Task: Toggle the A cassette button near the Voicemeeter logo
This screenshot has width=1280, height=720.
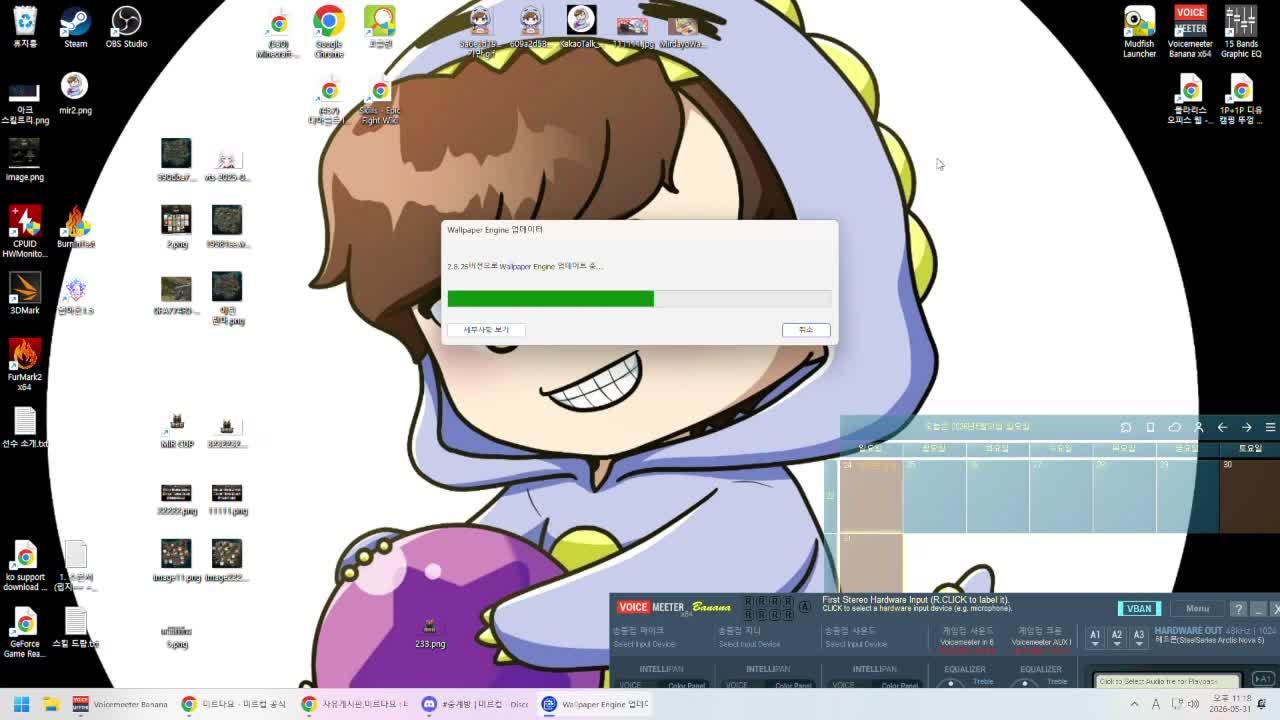Action: (x=804, y=607)
